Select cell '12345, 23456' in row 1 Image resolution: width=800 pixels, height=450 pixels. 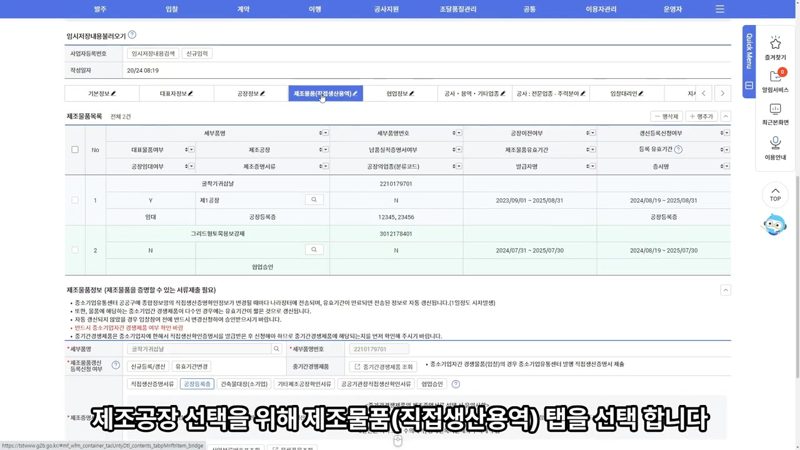[x=396, y=217]
